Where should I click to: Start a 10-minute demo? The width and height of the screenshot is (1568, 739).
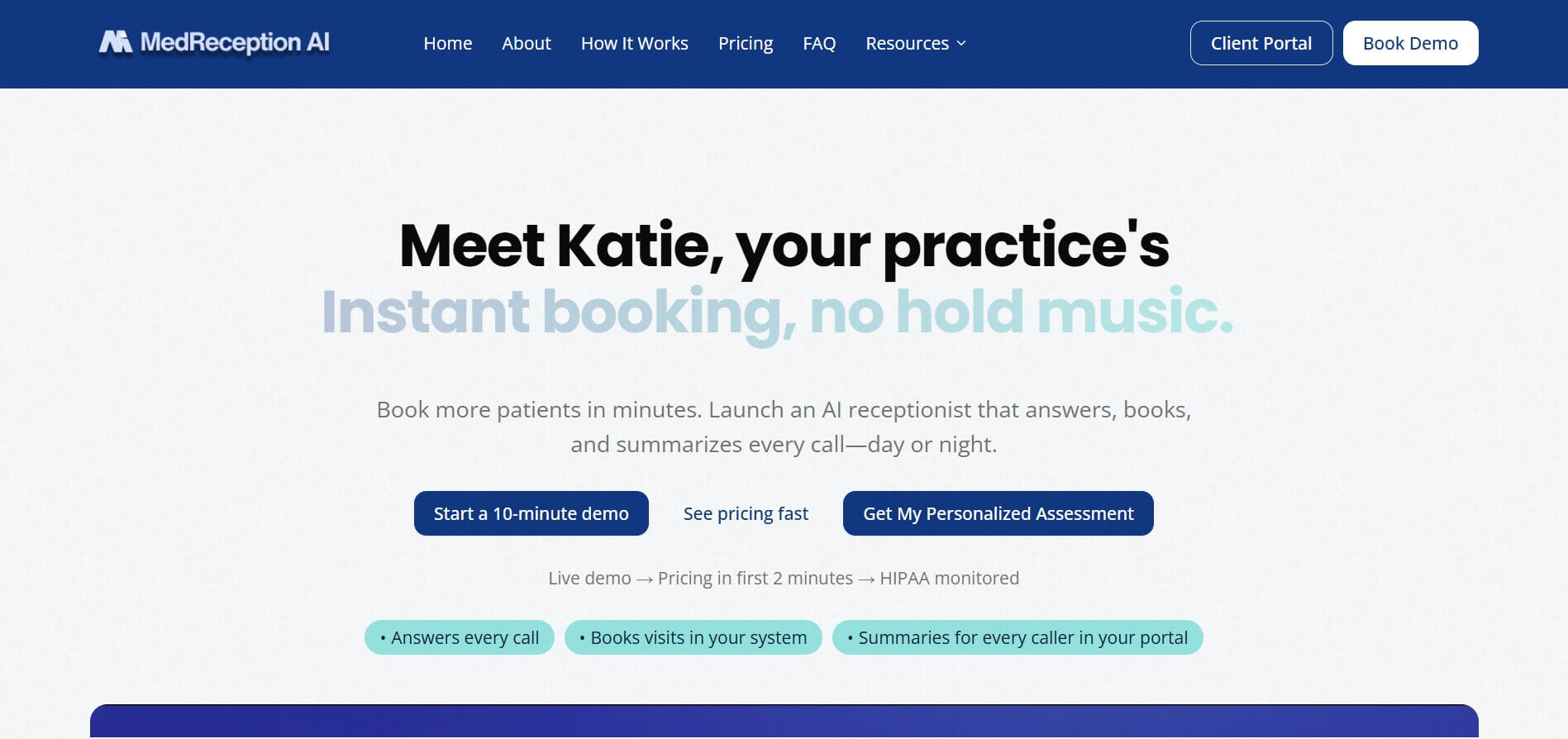531,513
